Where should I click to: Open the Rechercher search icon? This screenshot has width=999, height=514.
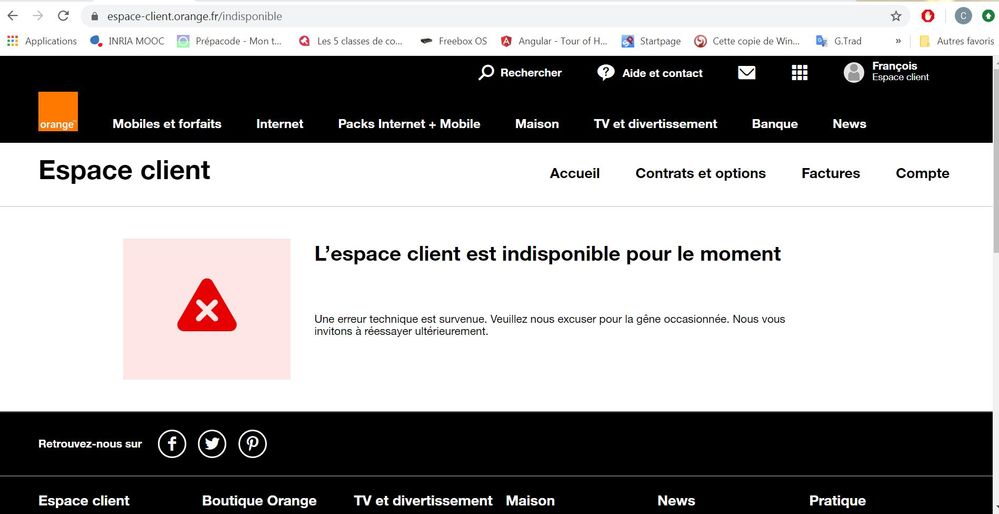pos(487,73)
